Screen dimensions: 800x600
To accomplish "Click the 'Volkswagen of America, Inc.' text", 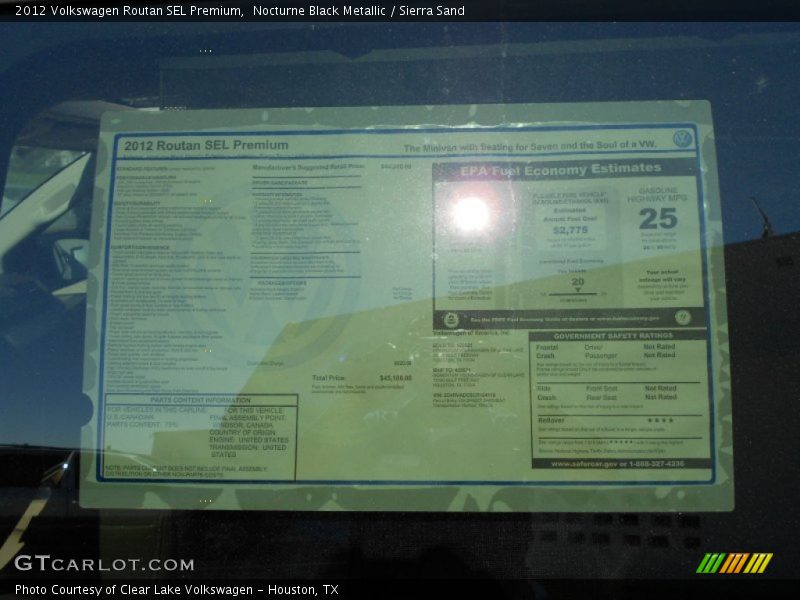I will pos(471,333).
